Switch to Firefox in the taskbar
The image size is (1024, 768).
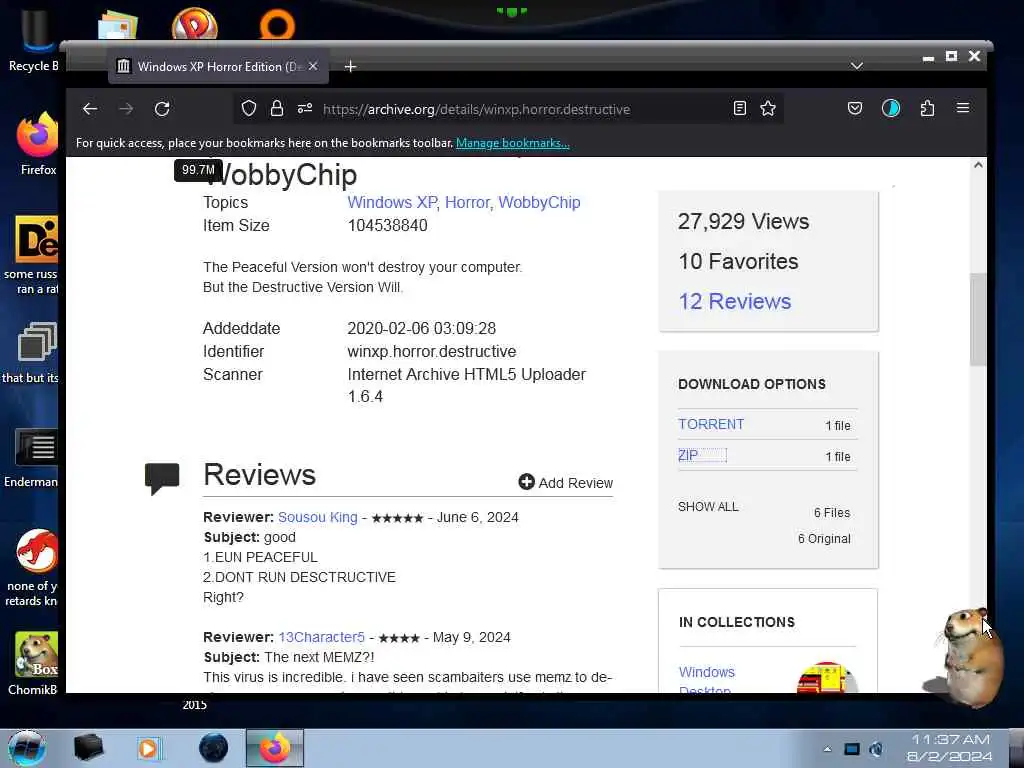pyautogui.click(x=274, y=748)
